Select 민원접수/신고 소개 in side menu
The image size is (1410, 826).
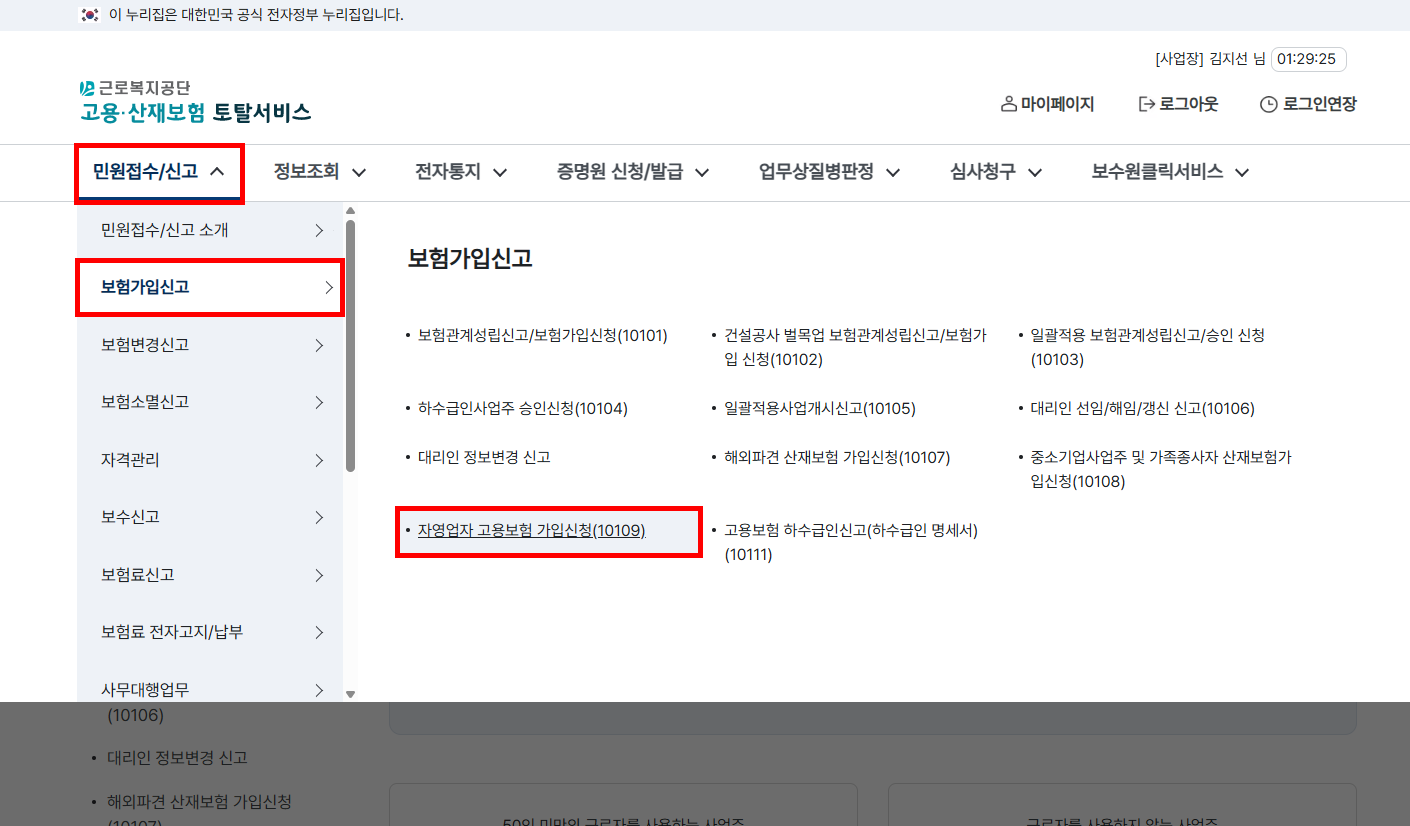pyautogui.click(x=210, y=230)
